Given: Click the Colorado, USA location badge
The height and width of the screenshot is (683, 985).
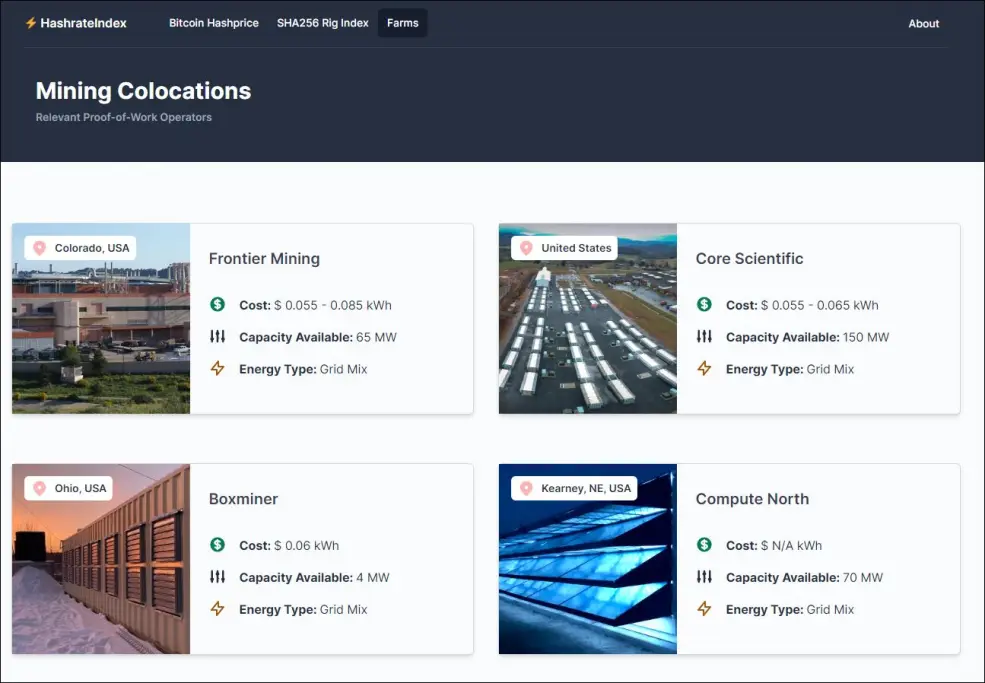Looking at the screenshot, I should (x=80, y=248).
